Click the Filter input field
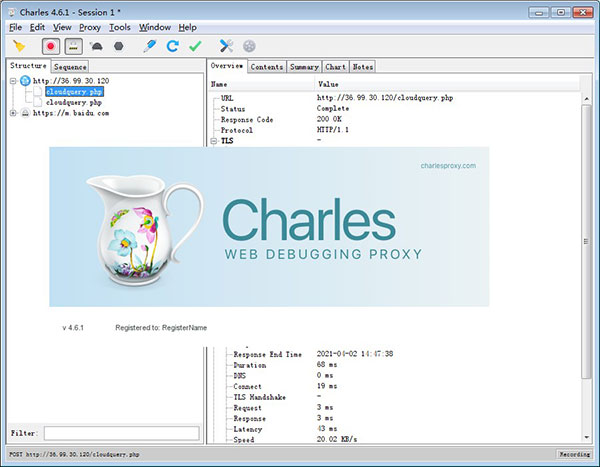 pos(121,433)
